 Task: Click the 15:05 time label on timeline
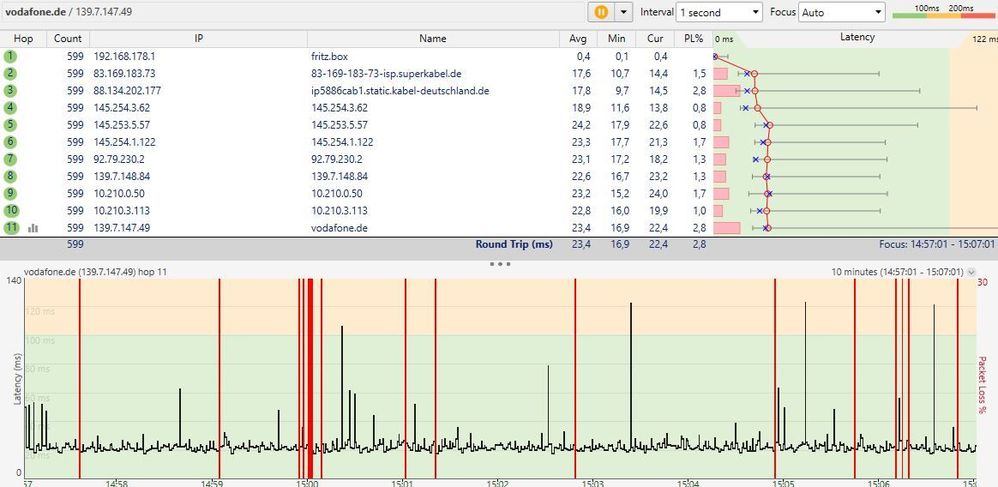[x=784, y=484]
